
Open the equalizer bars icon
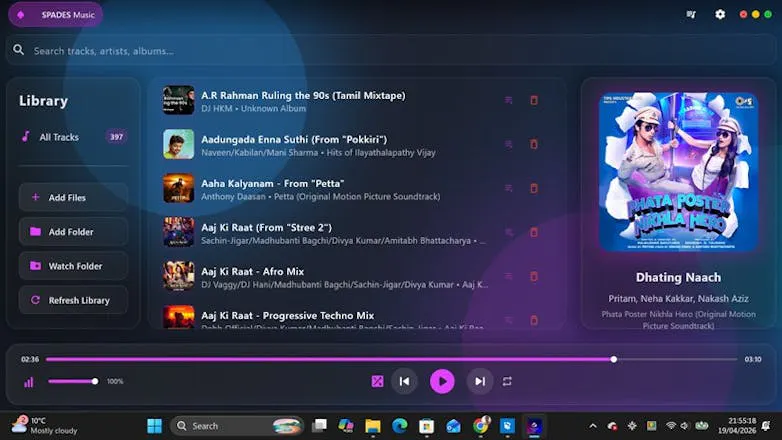(29, 382)
